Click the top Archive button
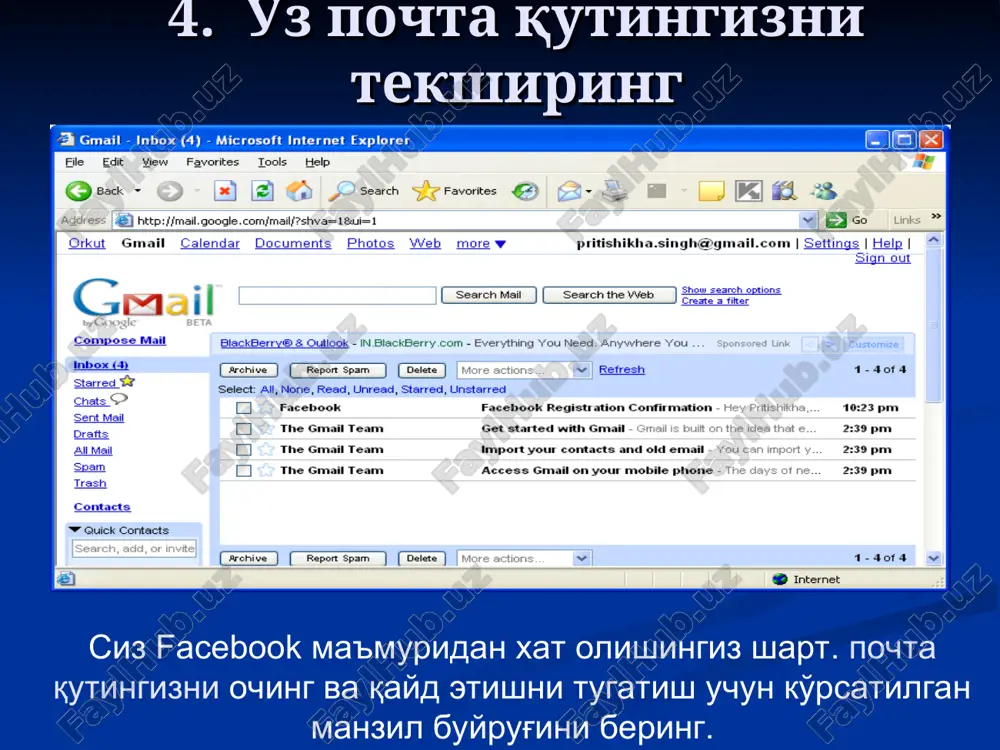Image resolution: width=1000 pixels, height=750 pixels. [x=248, y=370]
